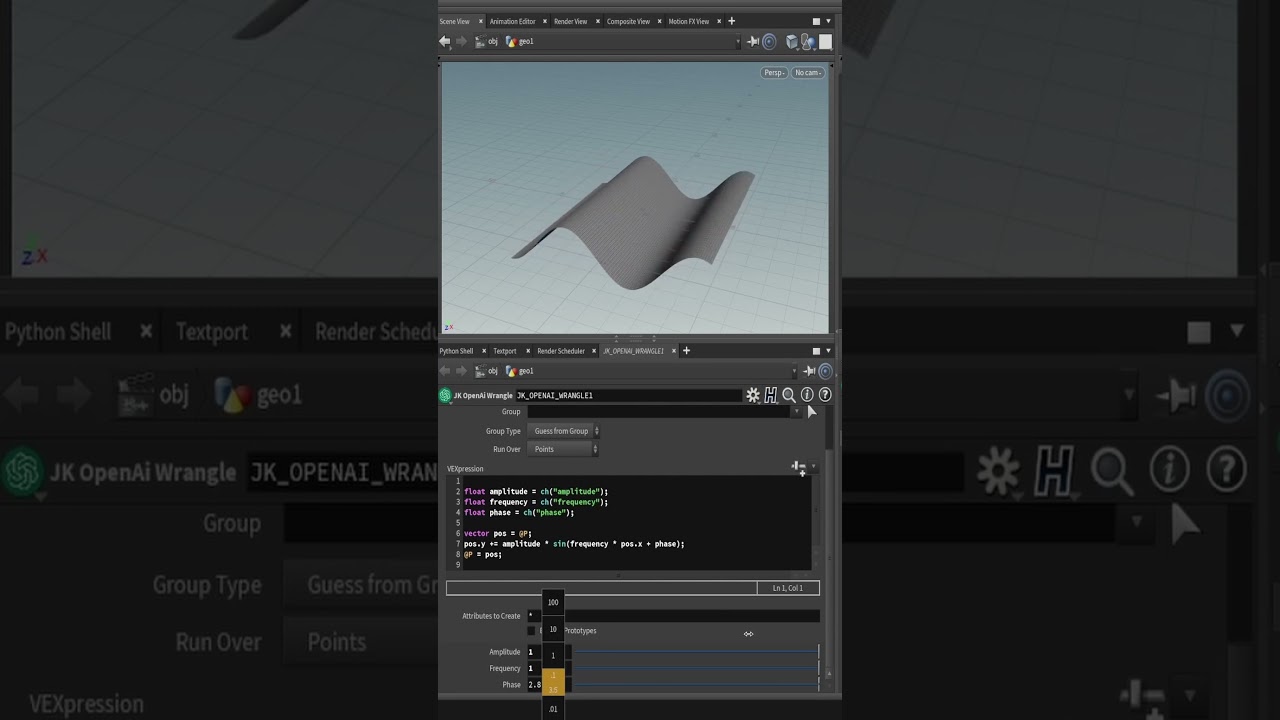The width and height of the screenshot is (1280, 720).
Task: Toggle parameter pane link target icon
Action: pyautogui.click(x=825, y=371)
